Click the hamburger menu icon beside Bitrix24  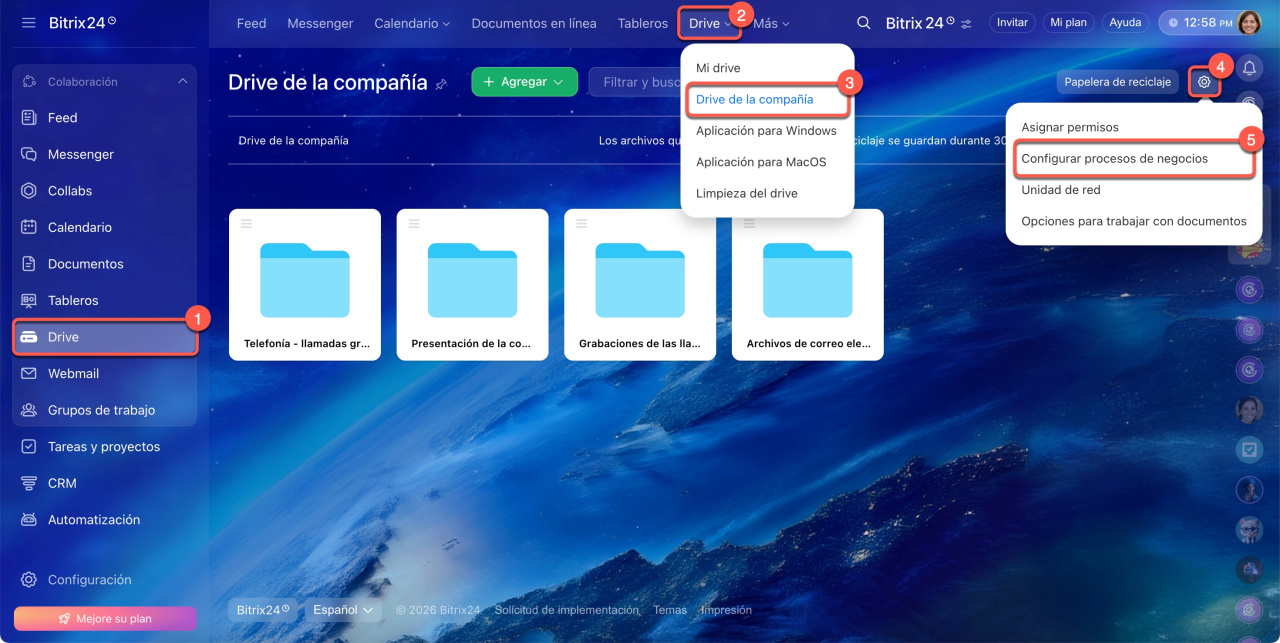[28, 22]
